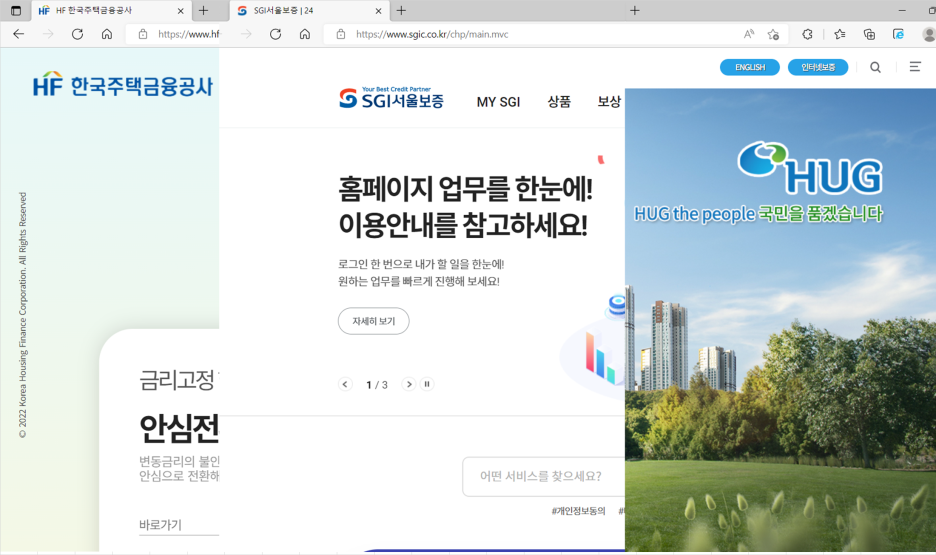936x555 pixels.
Task: Click the 어떤 서비스를 찾으세요? search field
Action: click(544, 476)
